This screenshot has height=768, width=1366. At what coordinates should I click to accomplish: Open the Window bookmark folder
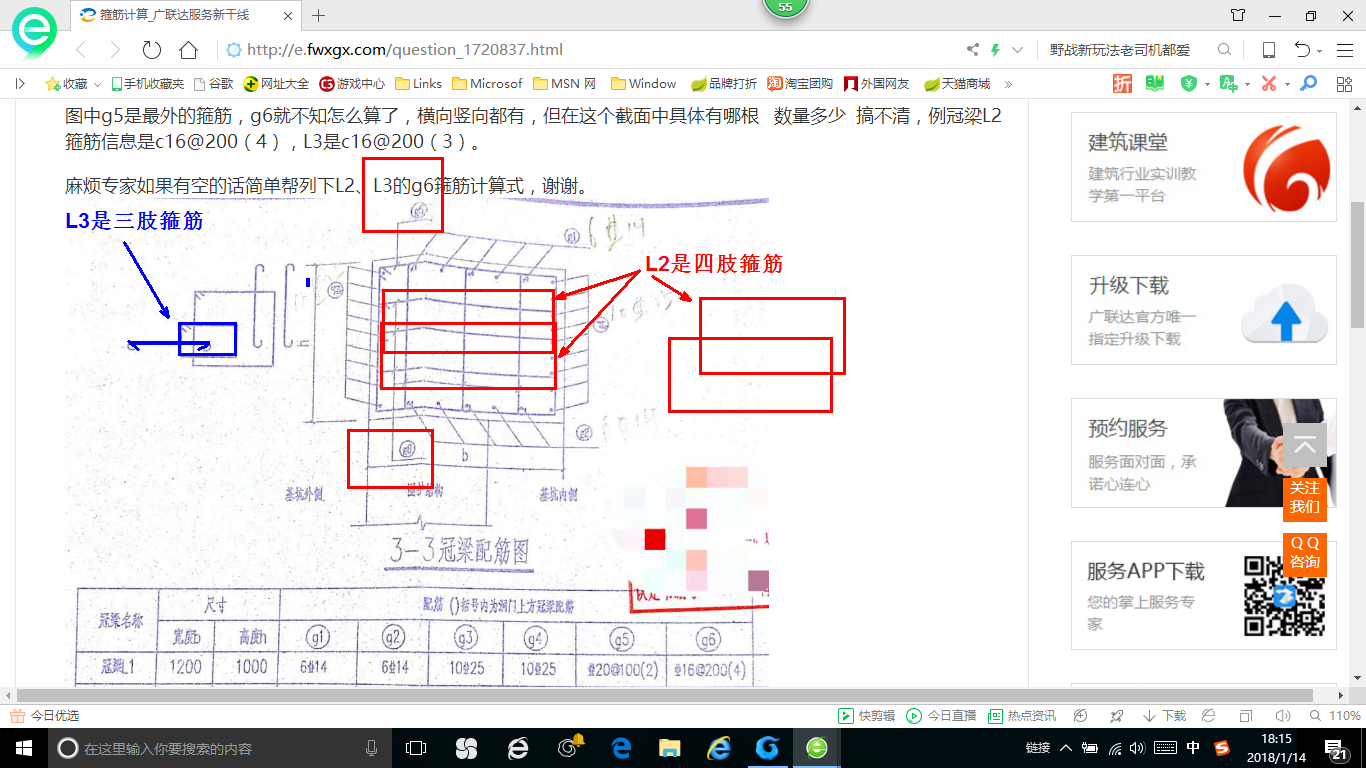tap(644, 84)
